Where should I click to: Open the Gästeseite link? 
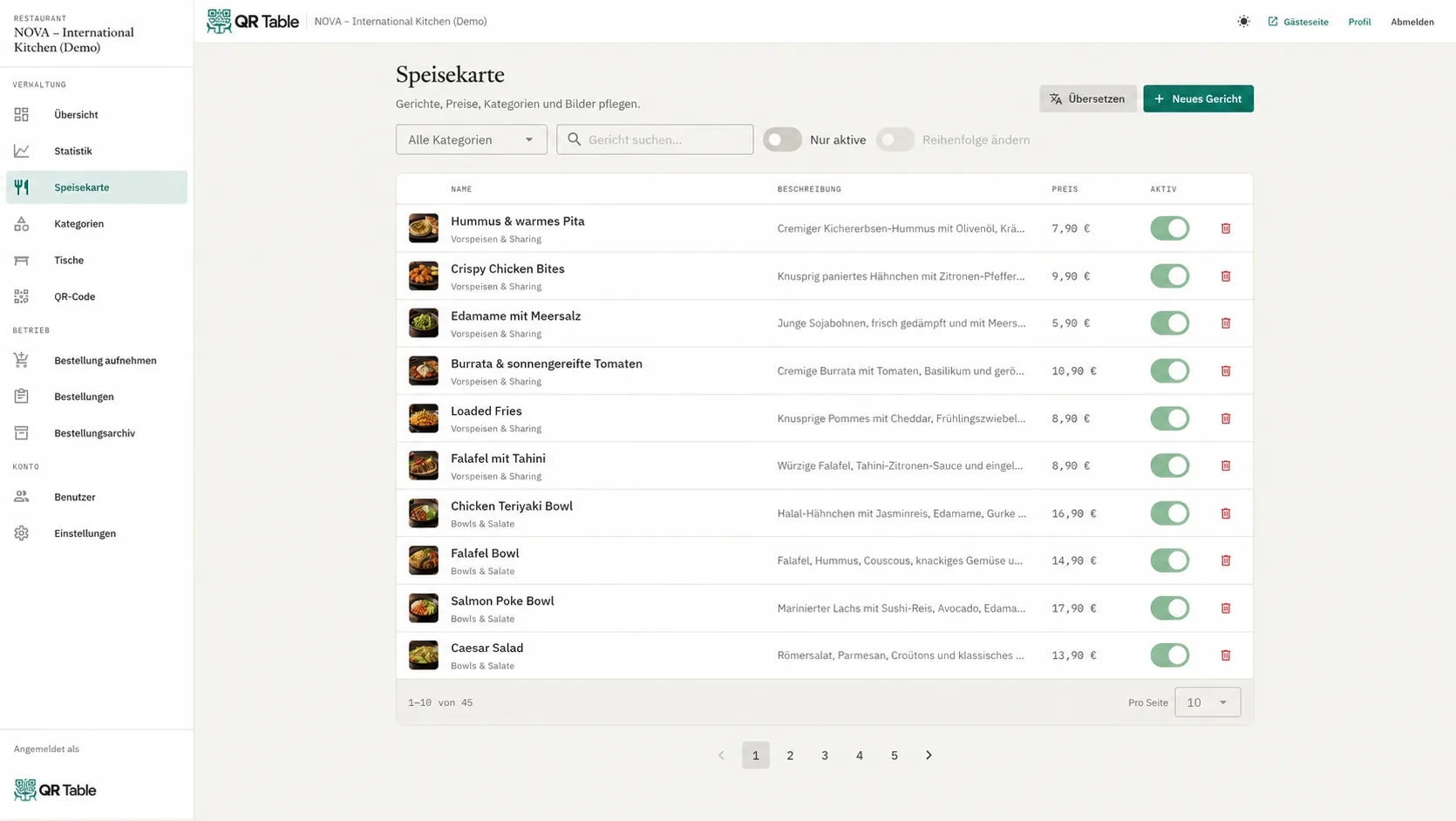(x=1298, y=22)
